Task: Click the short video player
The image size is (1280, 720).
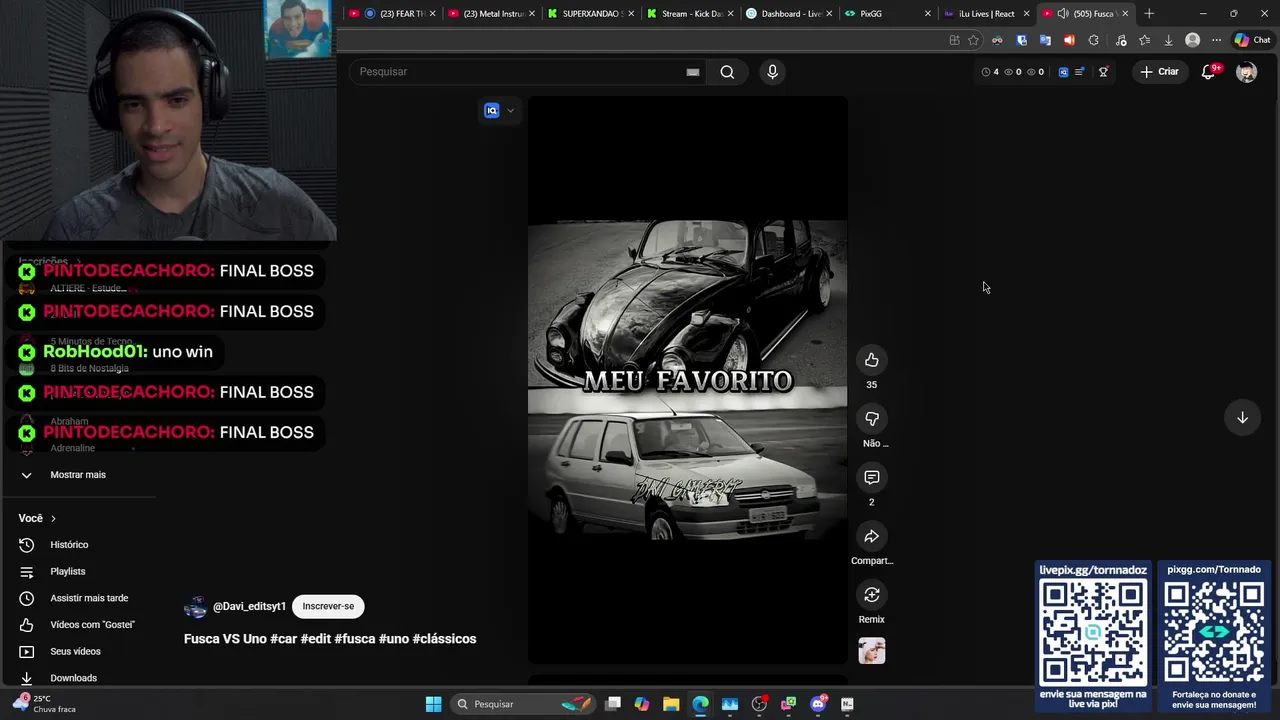Action: [x=688, y=380]
